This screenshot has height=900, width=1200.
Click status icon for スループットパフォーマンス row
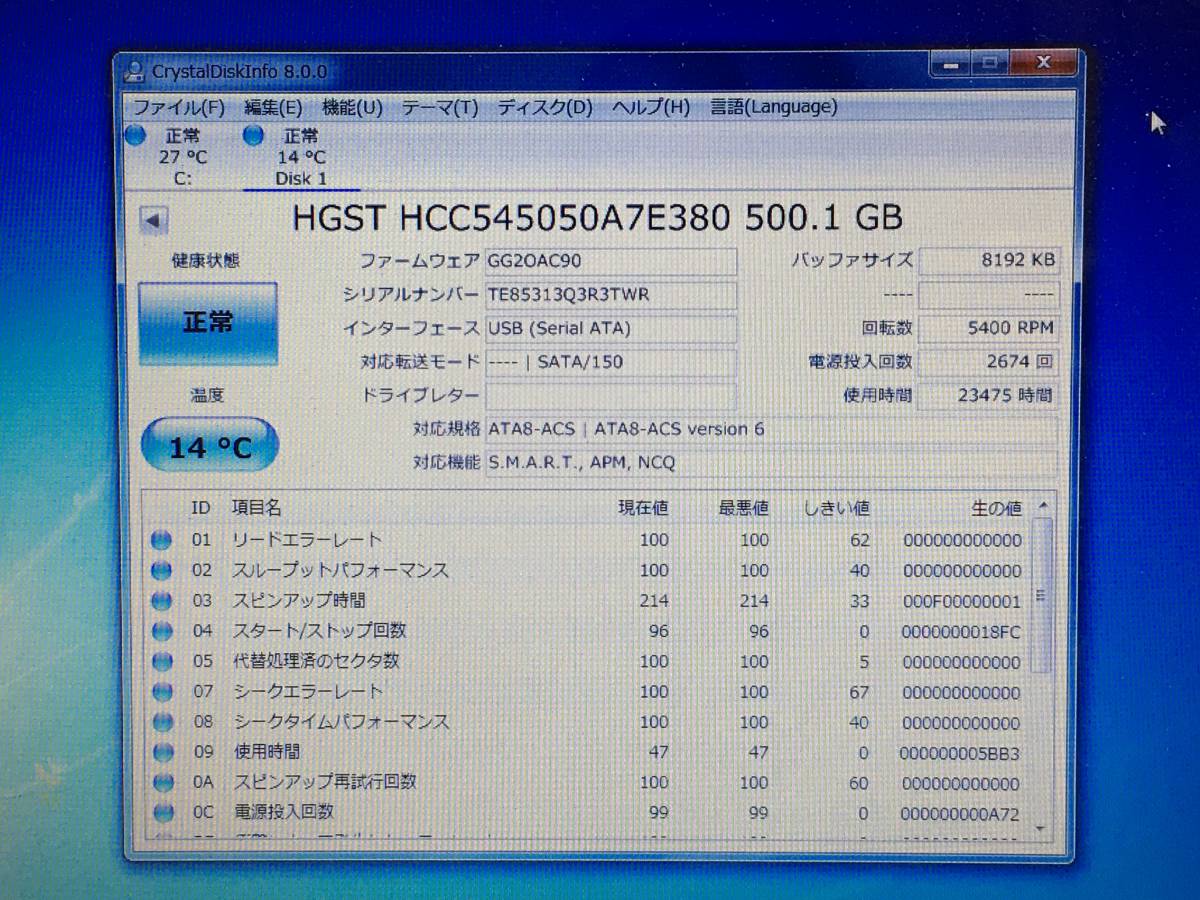pyautogui.click(x=161, y=571)
